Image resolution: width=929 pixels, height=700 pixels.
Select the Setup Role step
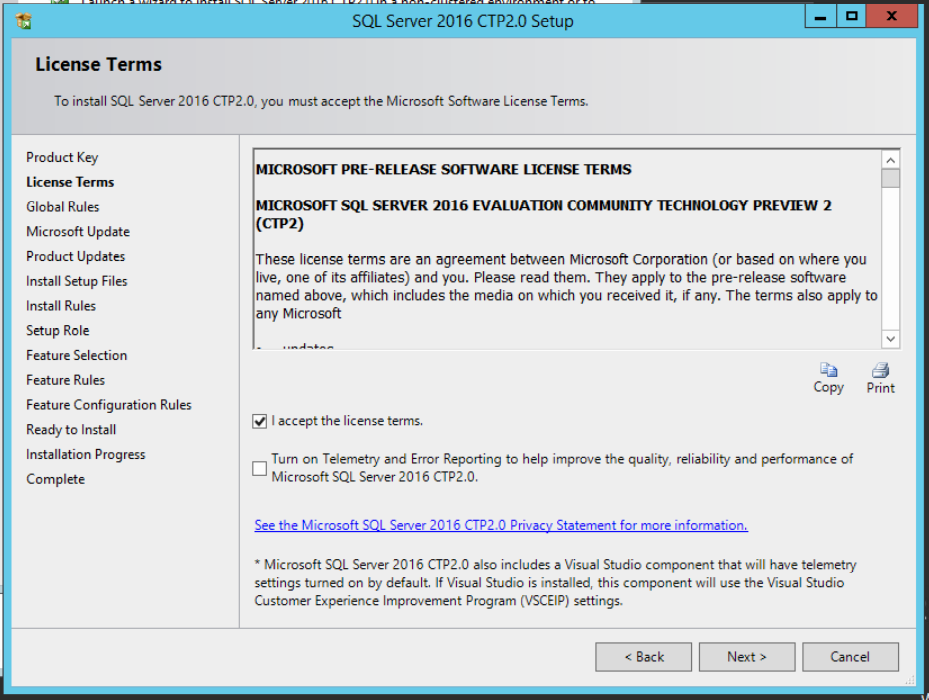(57, 331)
